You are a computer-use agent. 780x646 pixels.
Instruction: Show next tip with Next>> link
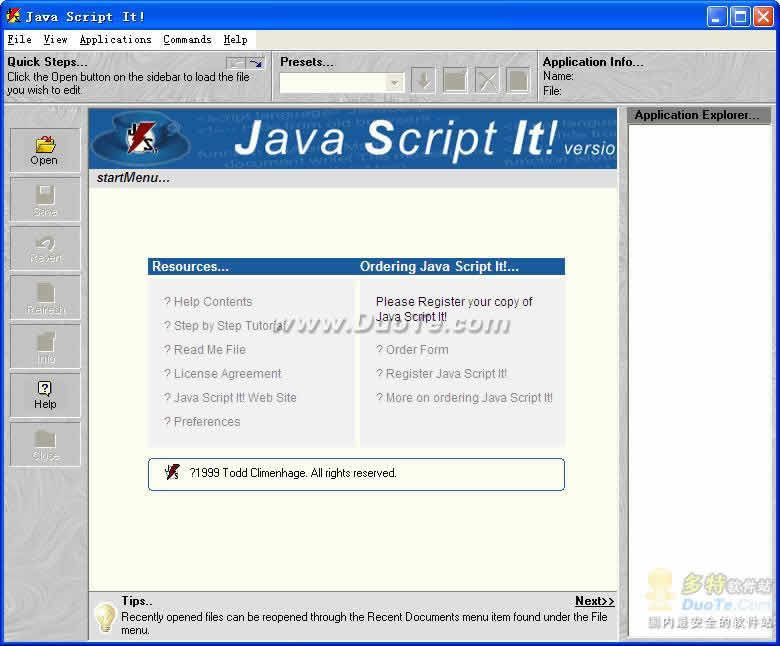click(x=594, y=601)
